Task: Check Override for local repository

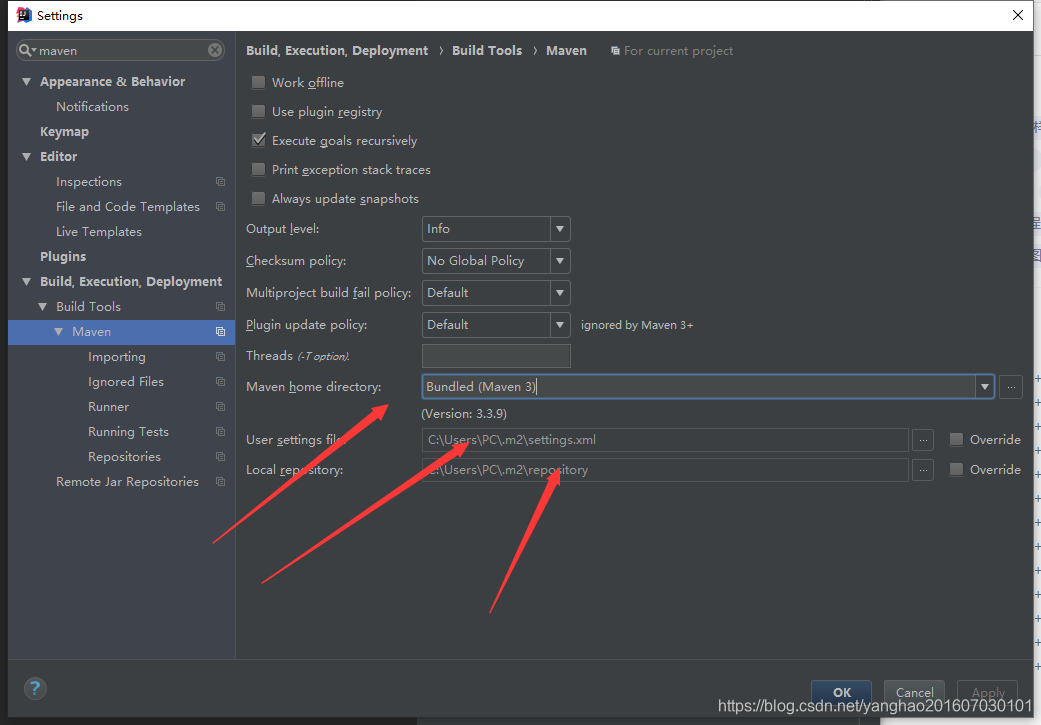Action: (x=957, y=469)
